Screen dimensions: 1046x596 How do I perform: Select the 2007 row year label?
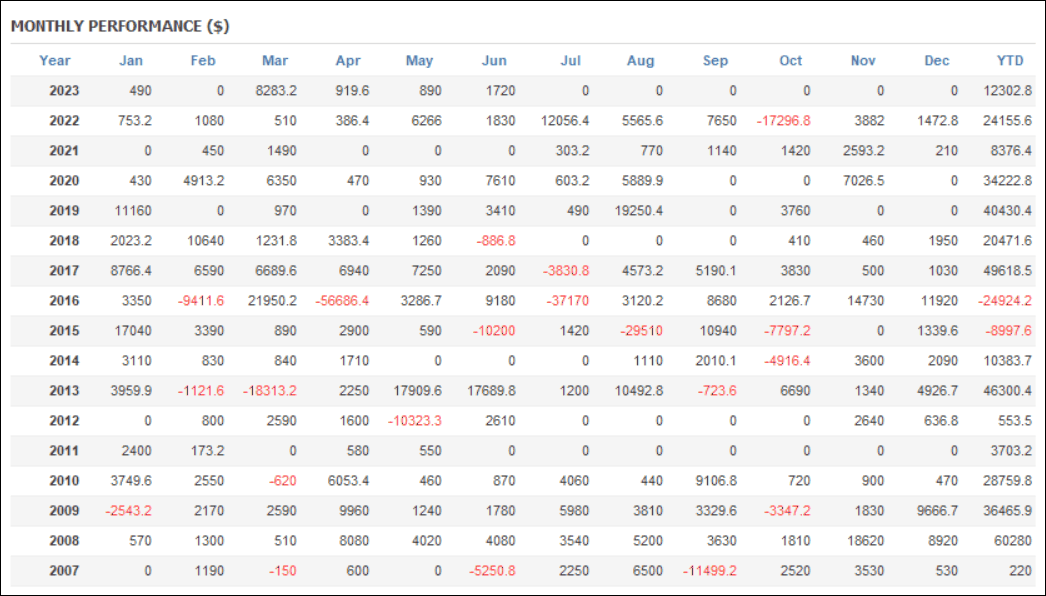(64, 571)
